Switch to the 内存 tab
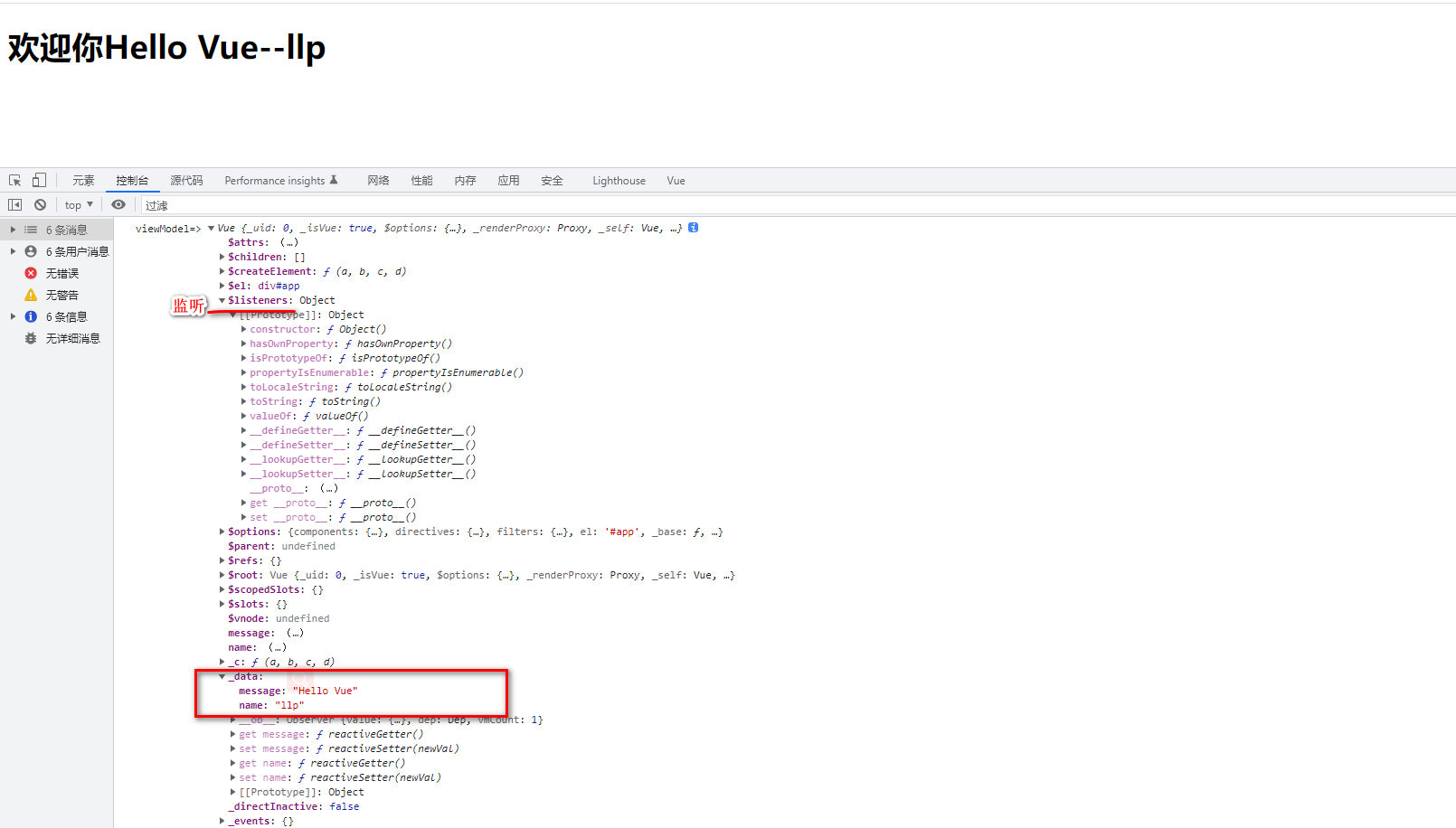The image size is (1456, 828). [x=465, y=181]
